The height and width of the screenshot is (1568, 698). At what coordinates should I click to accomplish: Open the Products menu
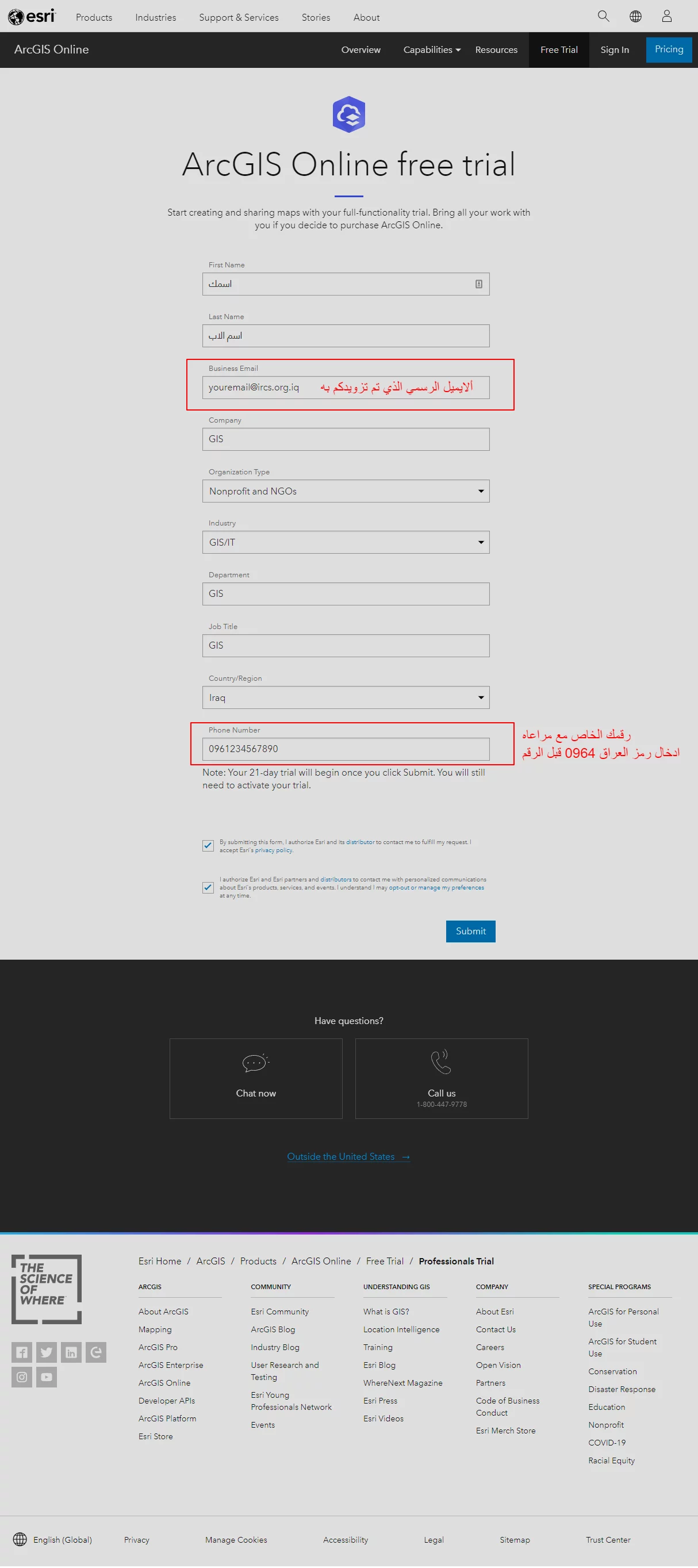[x=94, y=18]
